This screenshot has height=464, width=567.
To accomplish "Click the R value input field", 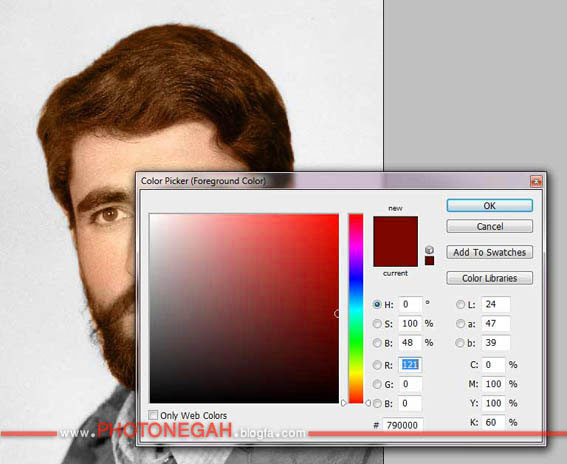I will tap(410, 365).
